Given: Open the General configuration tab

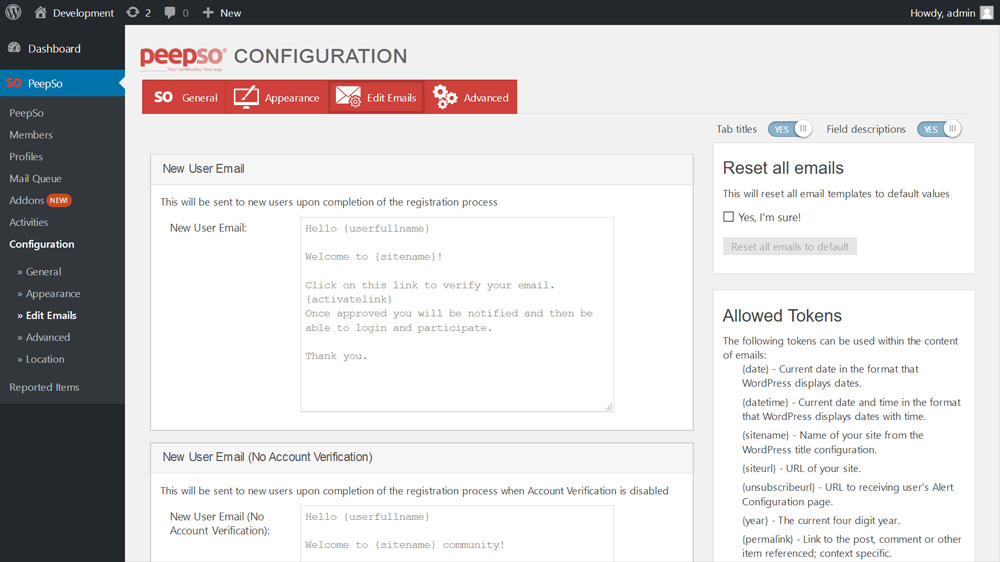Looking at the screenshot, I should [x=184, y=97].
